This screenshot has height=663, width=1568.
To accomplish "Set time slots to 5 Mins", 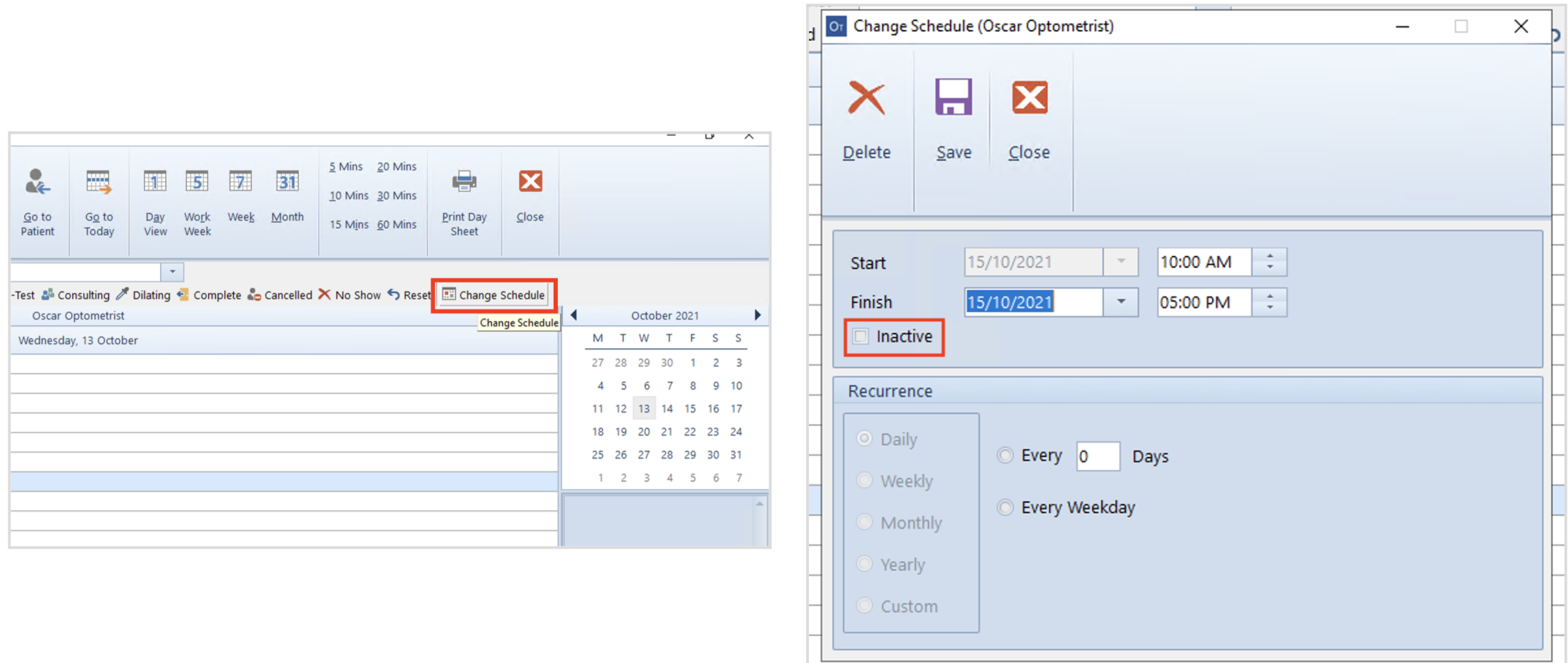I will coord(346,166).
